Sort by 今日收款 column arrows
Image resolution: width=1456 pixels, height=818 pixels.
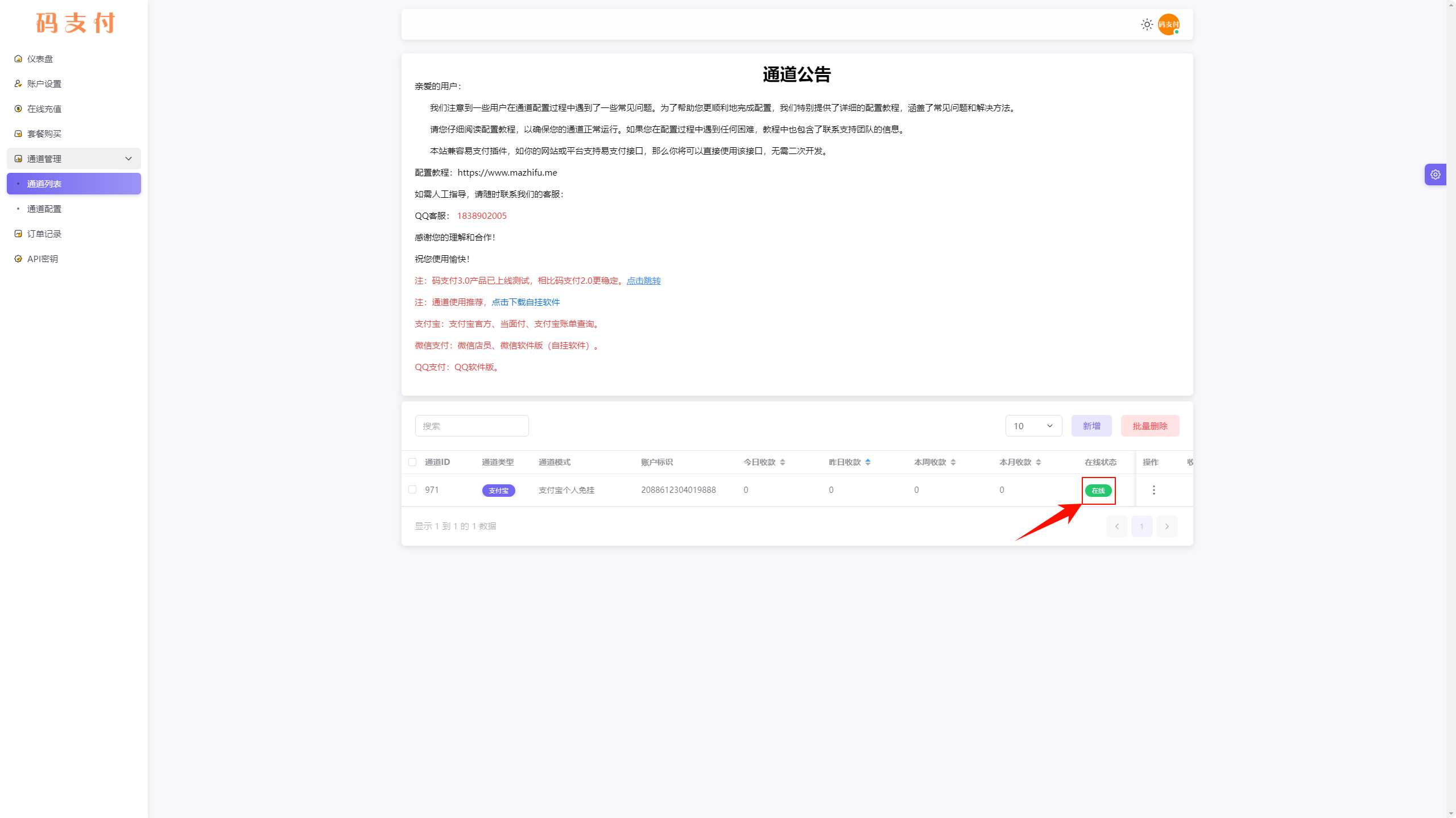coord(783,462)
